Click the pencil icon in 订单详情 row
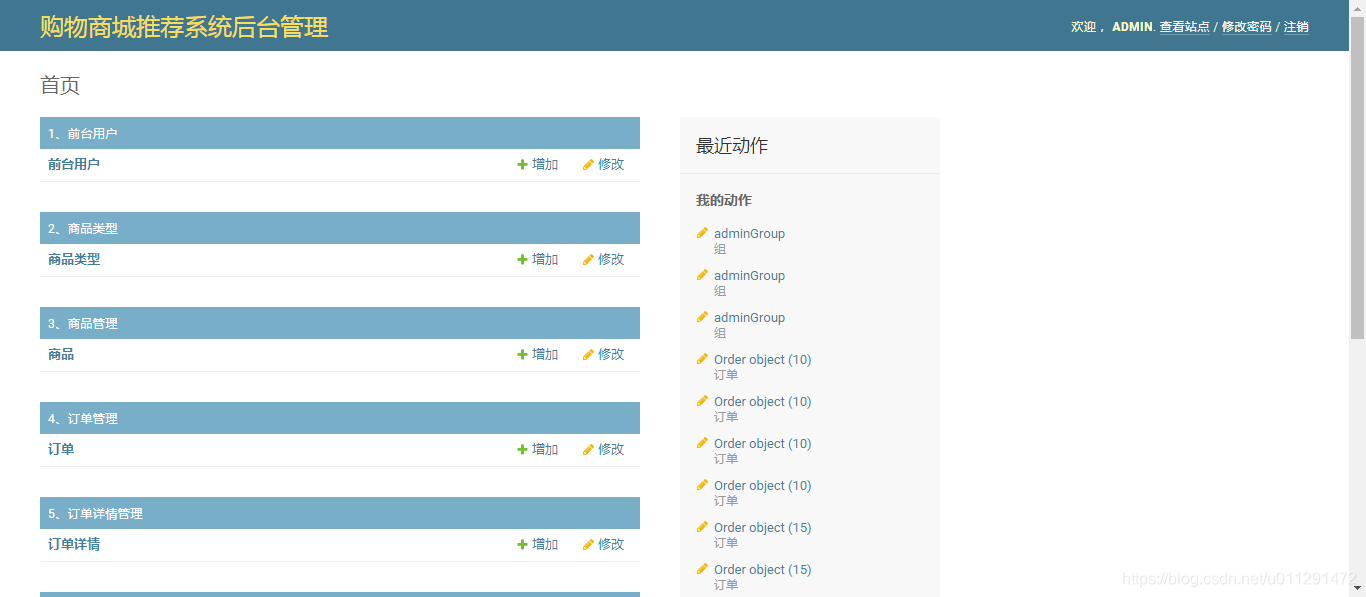 pos(588,544)
